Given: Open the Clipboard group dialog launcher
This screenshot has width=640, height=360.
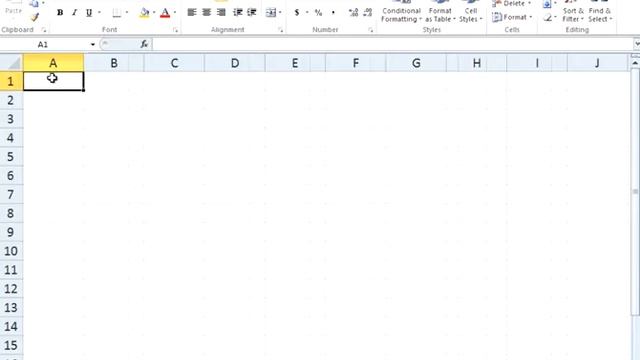Looking at the screenshot, I should pyautogui.click(x=44, y=30).
